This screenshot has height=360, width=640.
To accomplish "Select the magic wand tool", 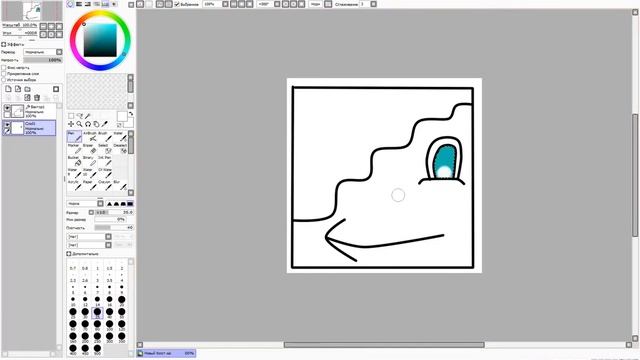I will click(x=88, y=116).
